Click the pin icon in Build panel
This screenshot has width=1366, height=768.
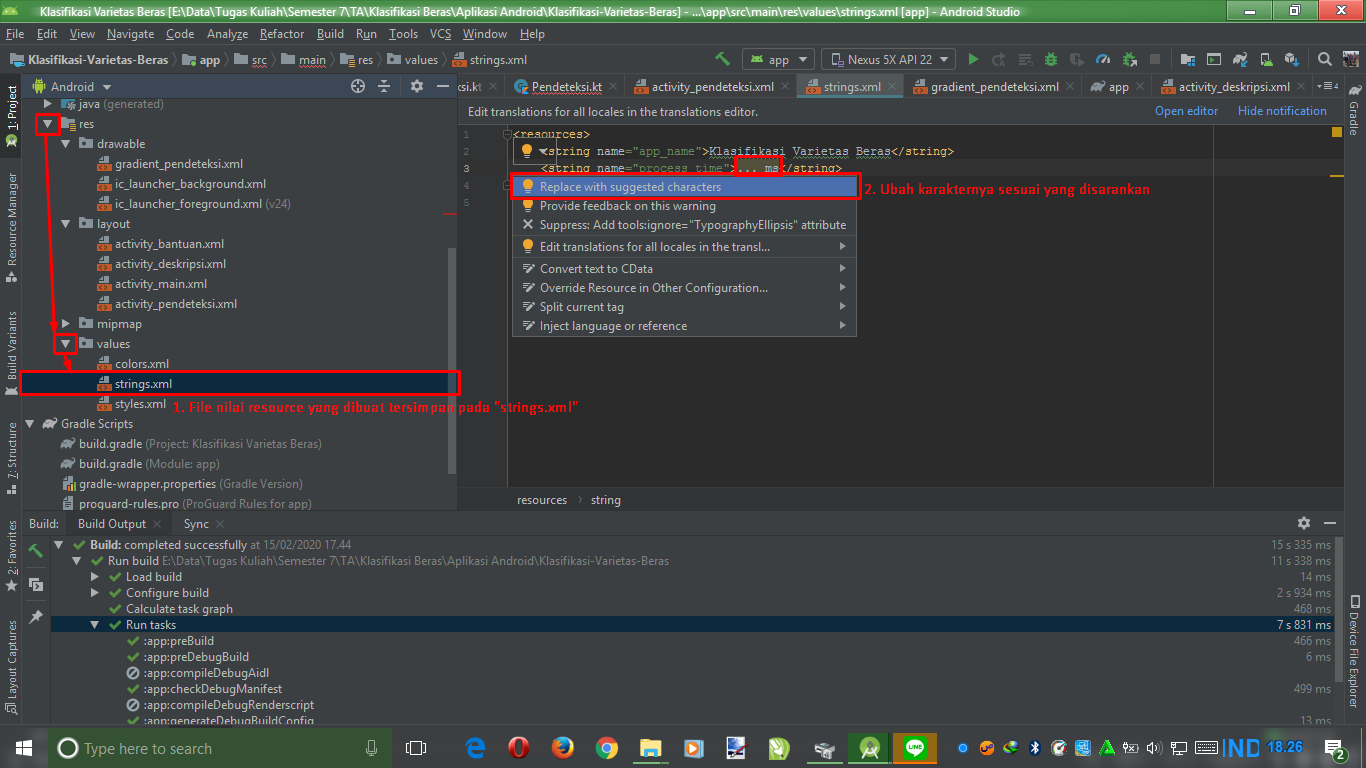[x=36, y=617]
